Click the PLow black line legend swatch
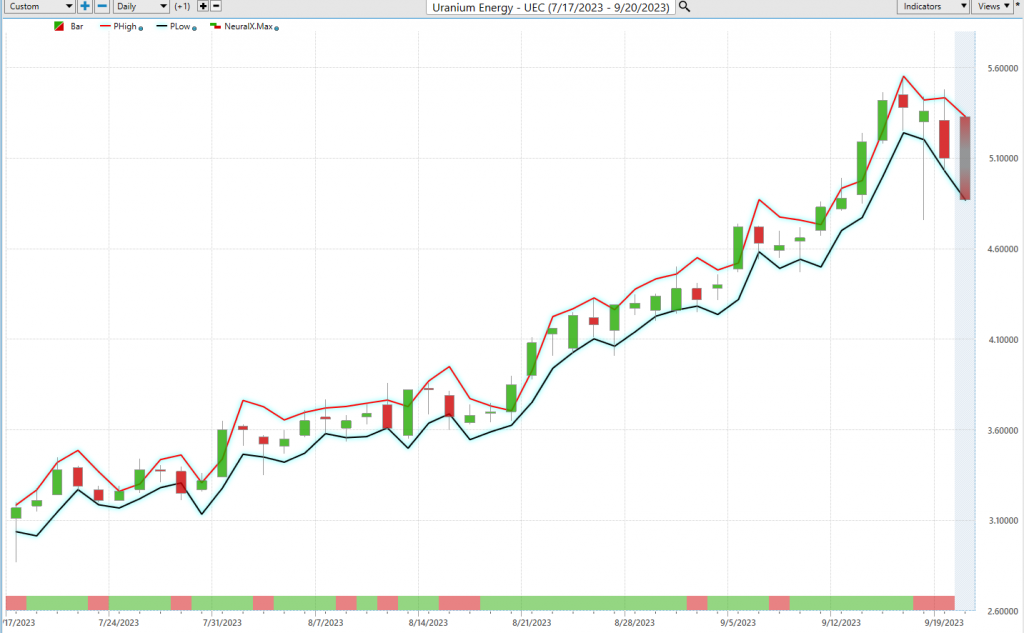The height and width of the screenshot is (633, 1024). pyautogui.click(x=162, y=27)
